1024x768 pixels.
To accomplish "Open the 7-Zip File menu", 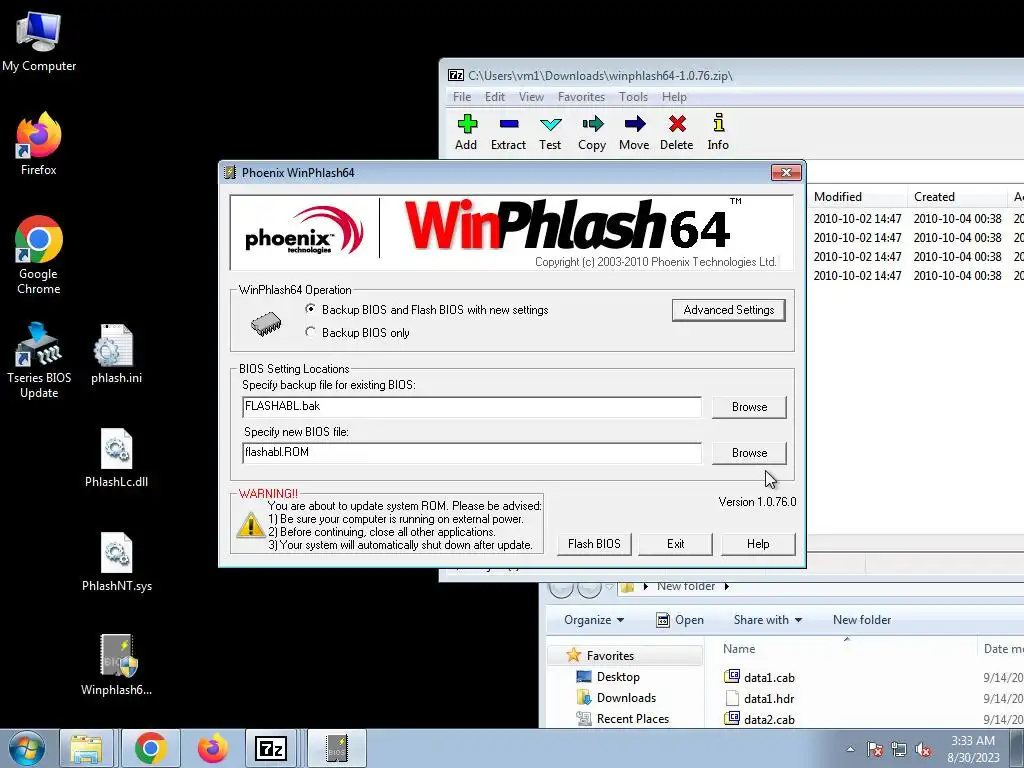I will click(x=462, y=97).
